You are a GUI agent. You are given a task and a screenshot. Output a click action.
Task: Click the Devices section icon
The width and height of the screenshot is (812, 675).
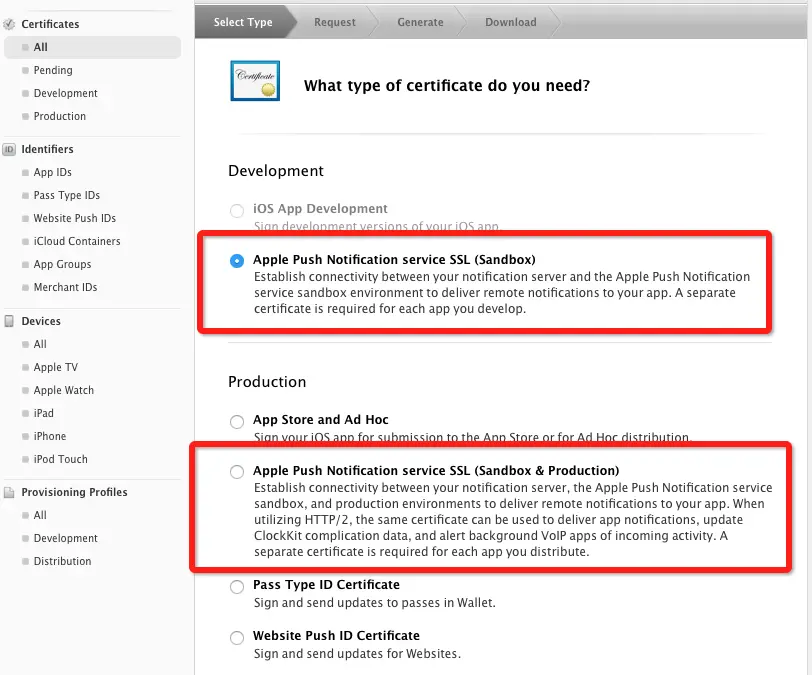(x=9, y=321)
